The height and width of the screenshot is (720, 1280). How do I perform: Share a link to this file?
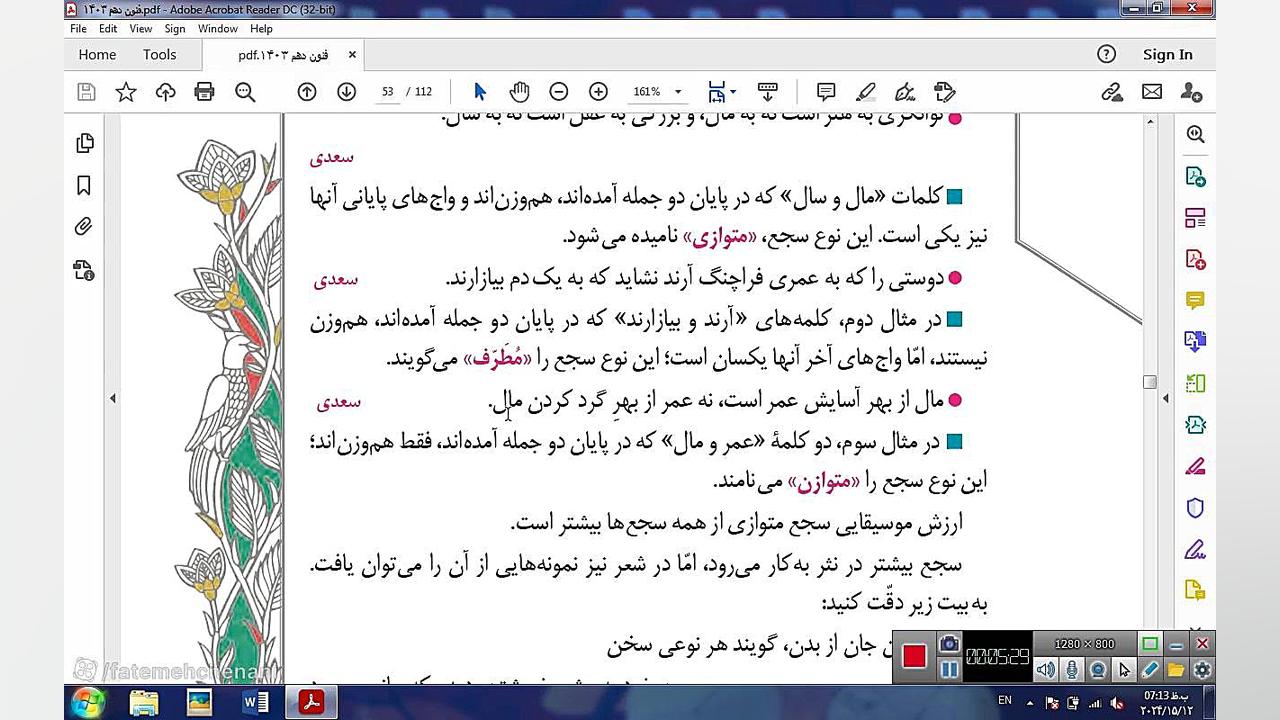(1112, 92)
